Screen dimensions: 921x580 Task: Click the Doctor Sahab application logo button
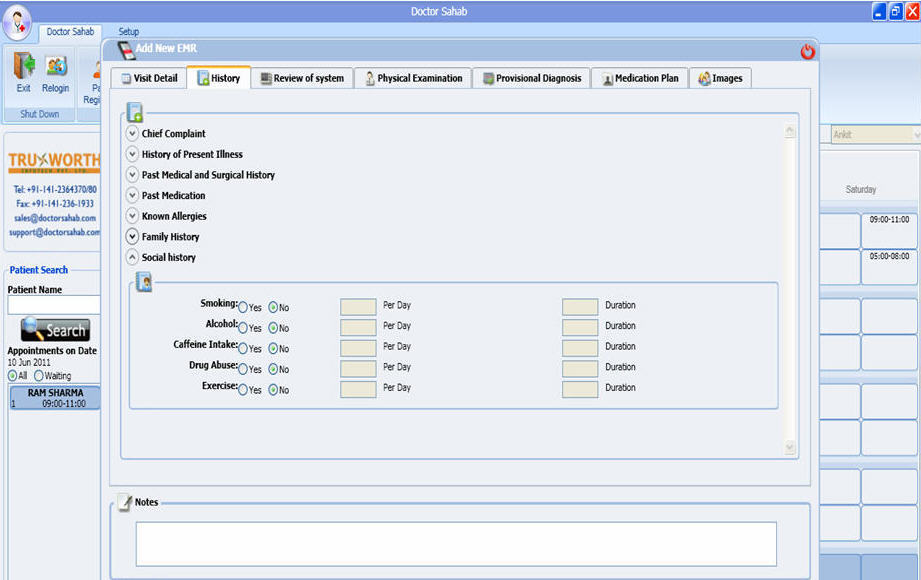click(x=17, y=21)
